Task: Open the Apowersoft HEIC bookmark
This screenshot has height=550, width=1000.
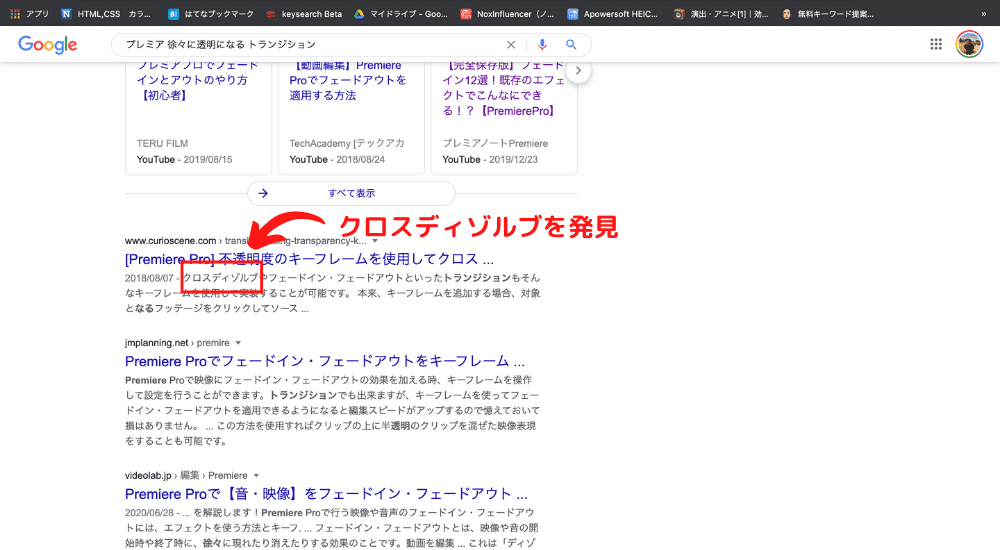Action: coord(612,13)
